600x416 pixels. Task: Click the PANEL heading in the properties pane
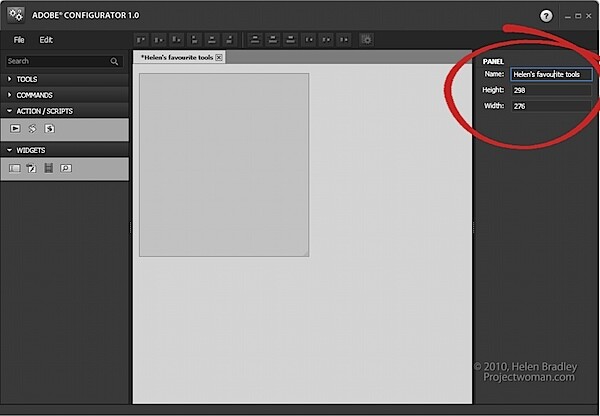point(493,61)
